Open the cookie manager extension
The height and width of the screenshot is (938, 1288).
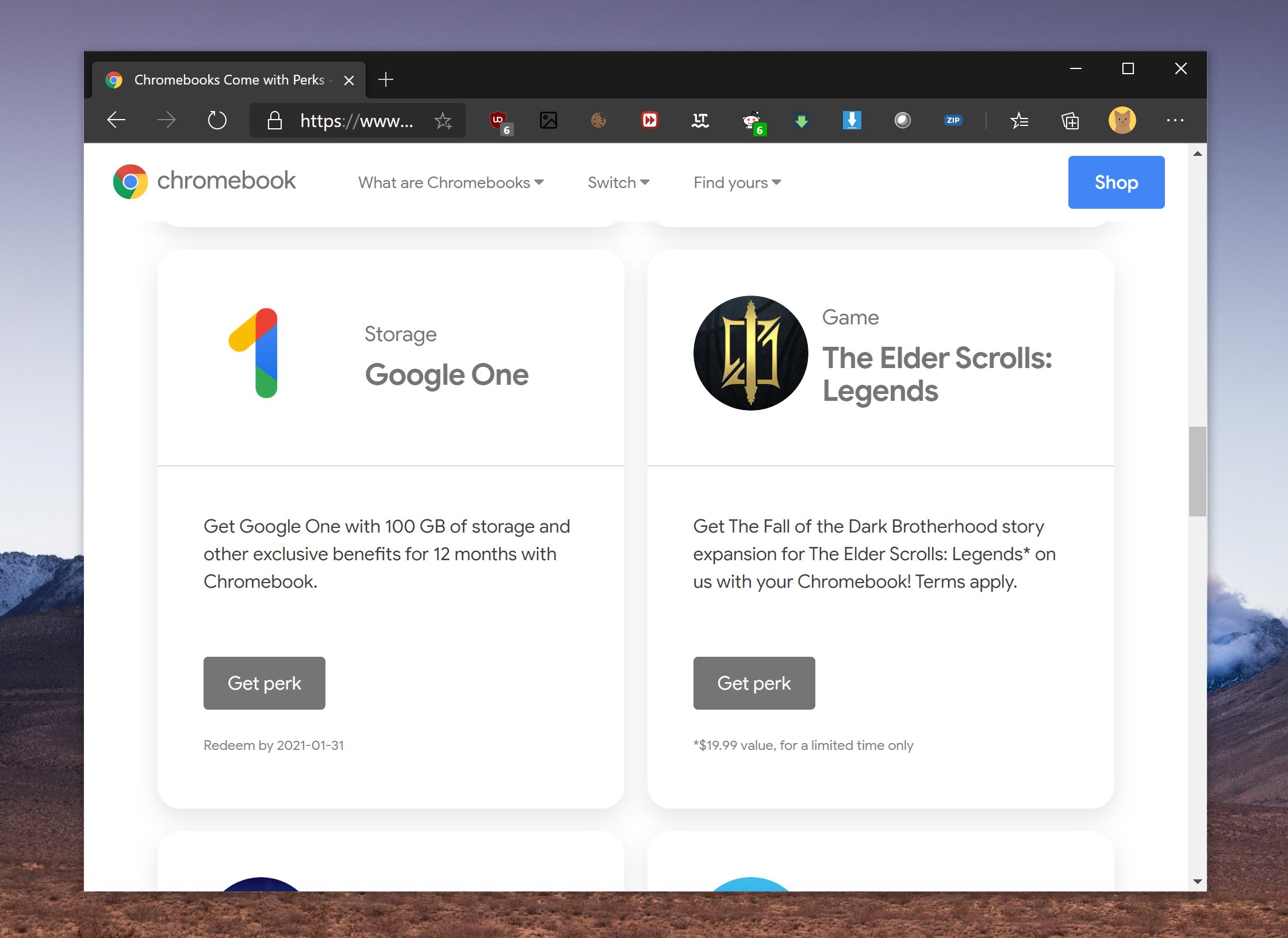[599, 120]
